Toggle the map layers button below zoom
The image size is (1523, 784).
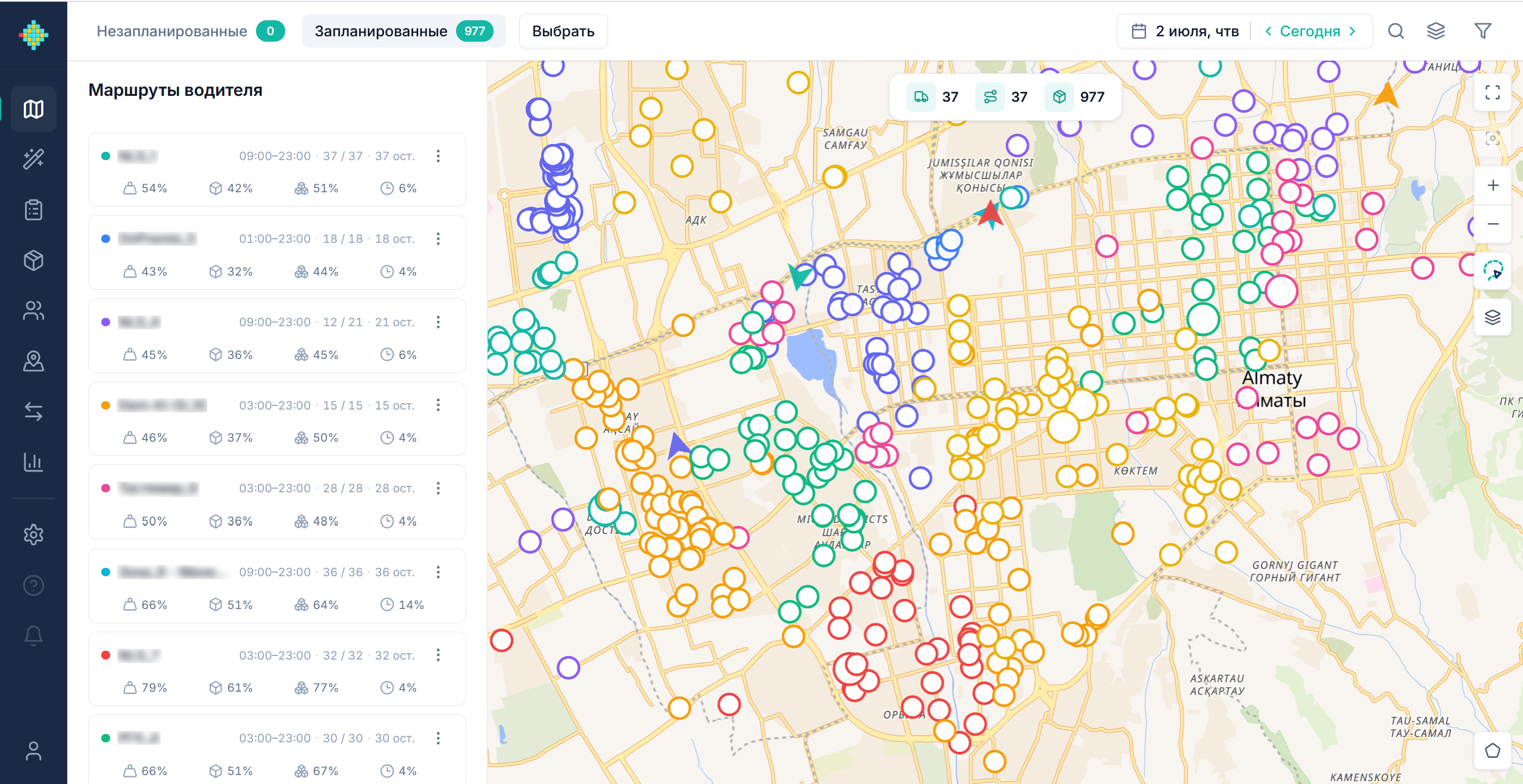[x=1493, y=317]
